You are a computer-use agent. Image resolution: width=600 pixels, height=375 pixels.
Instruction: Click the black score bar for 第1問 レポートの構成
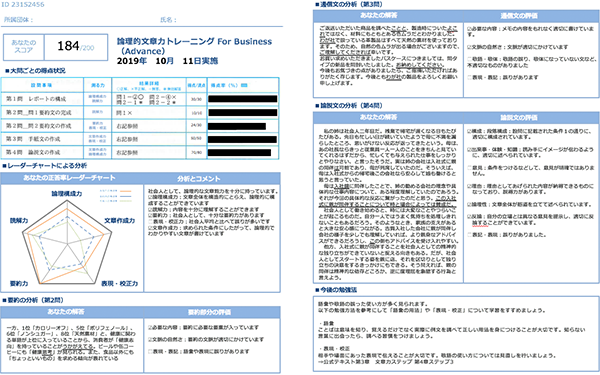(243, 99)
